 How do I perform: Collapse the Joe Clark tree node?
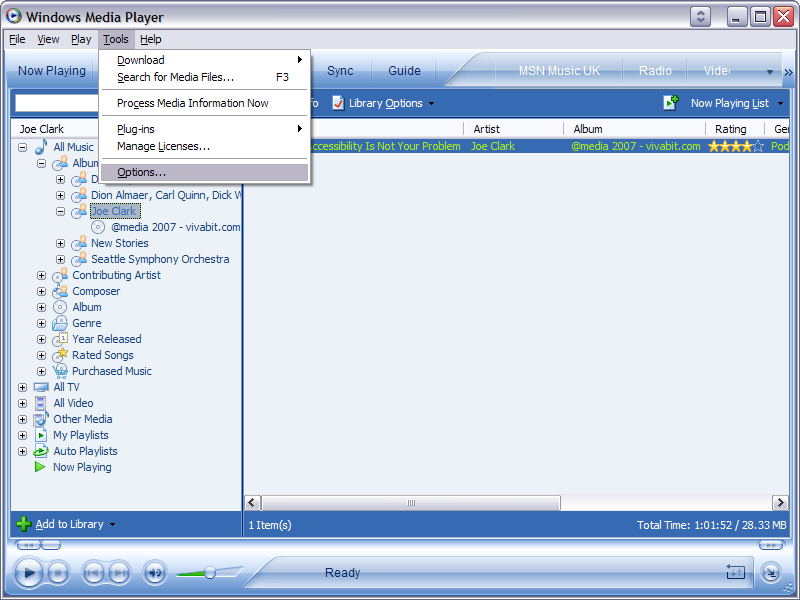coord(60,212)
